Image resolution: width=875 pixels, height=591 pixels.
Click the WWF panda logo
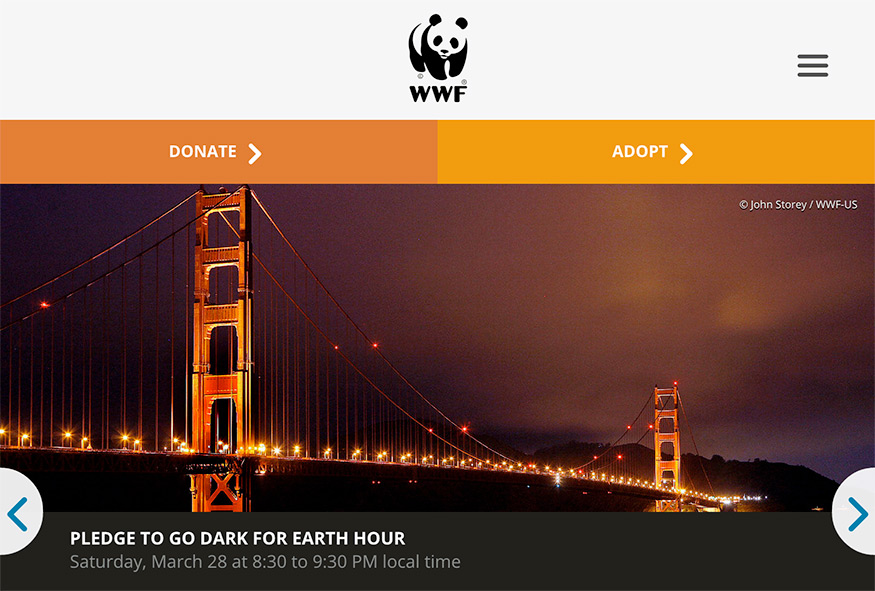tap(438, 58)
